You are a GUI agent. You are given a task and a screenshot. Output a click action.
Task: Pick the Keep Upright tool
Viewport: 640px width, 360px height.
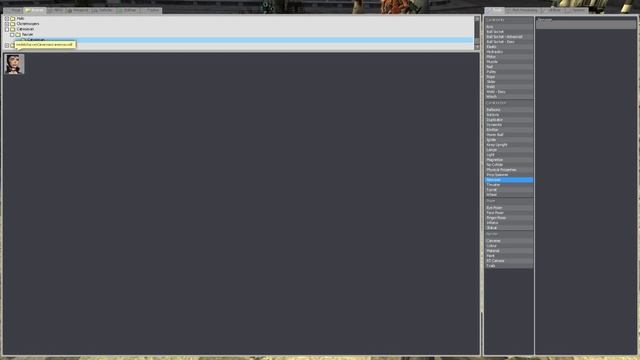[509, 145]
